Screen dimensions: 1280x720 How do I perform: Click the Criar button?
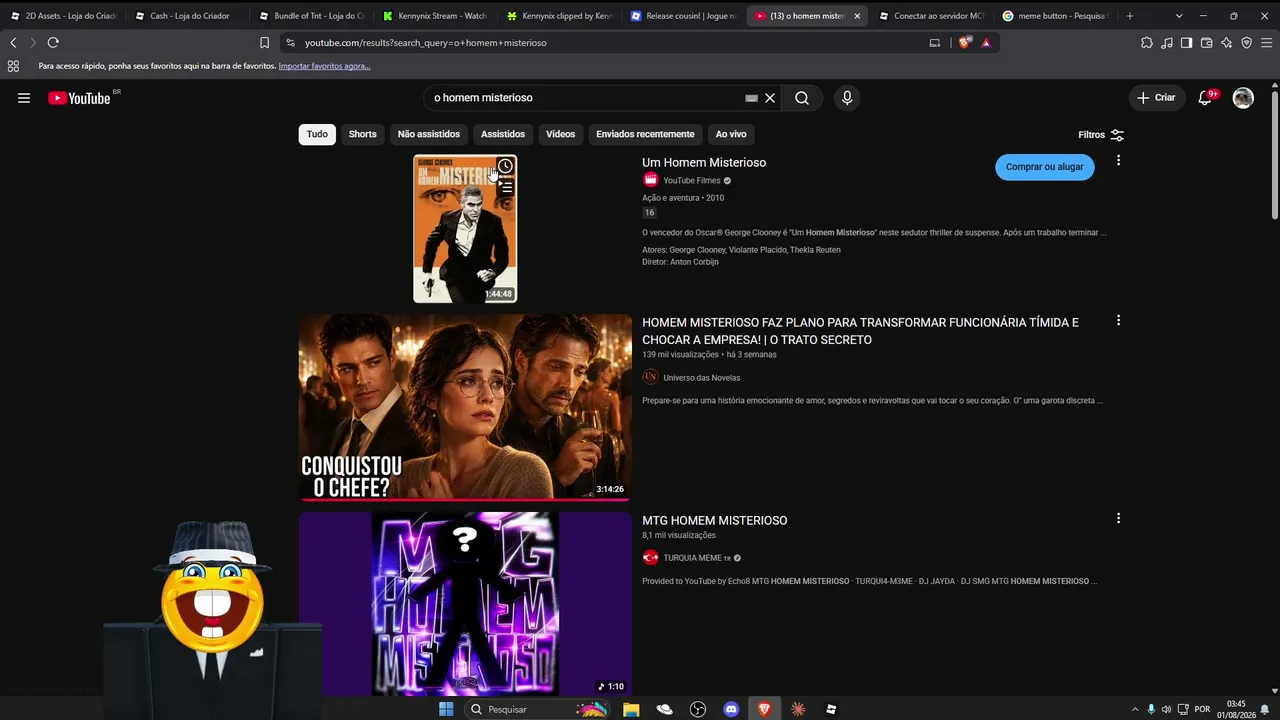point(1157,98)
